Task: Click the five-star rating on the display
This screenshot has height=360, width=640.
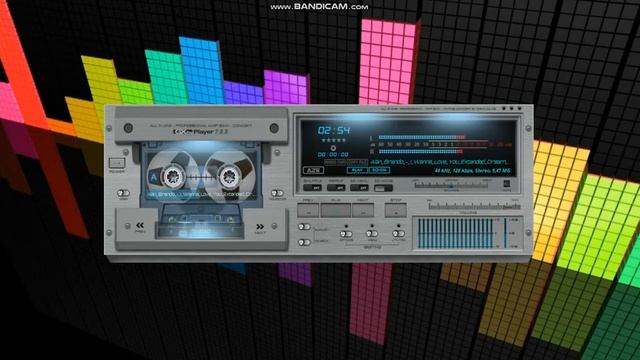Action: click(x=333, y=140)
